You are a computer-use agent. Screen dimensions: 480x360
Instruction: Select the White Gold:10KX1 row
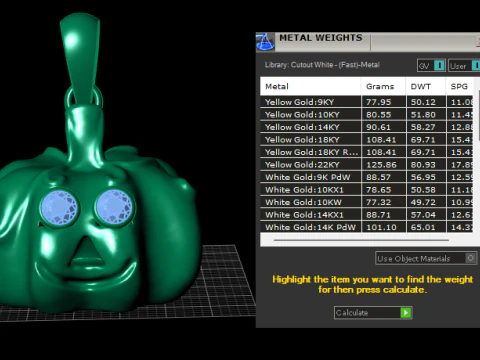367,190
